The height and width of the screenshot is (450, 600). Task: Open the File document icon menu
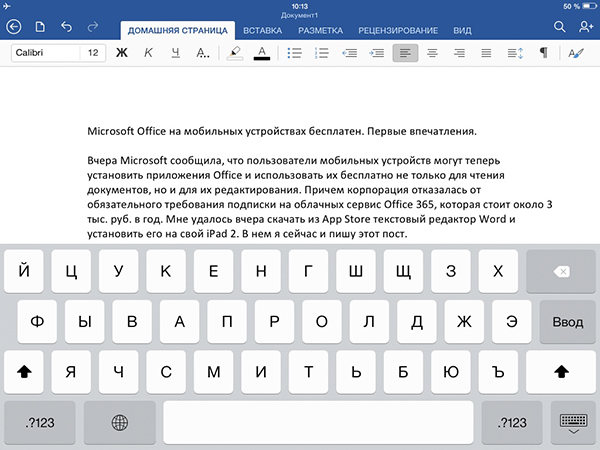40,27
